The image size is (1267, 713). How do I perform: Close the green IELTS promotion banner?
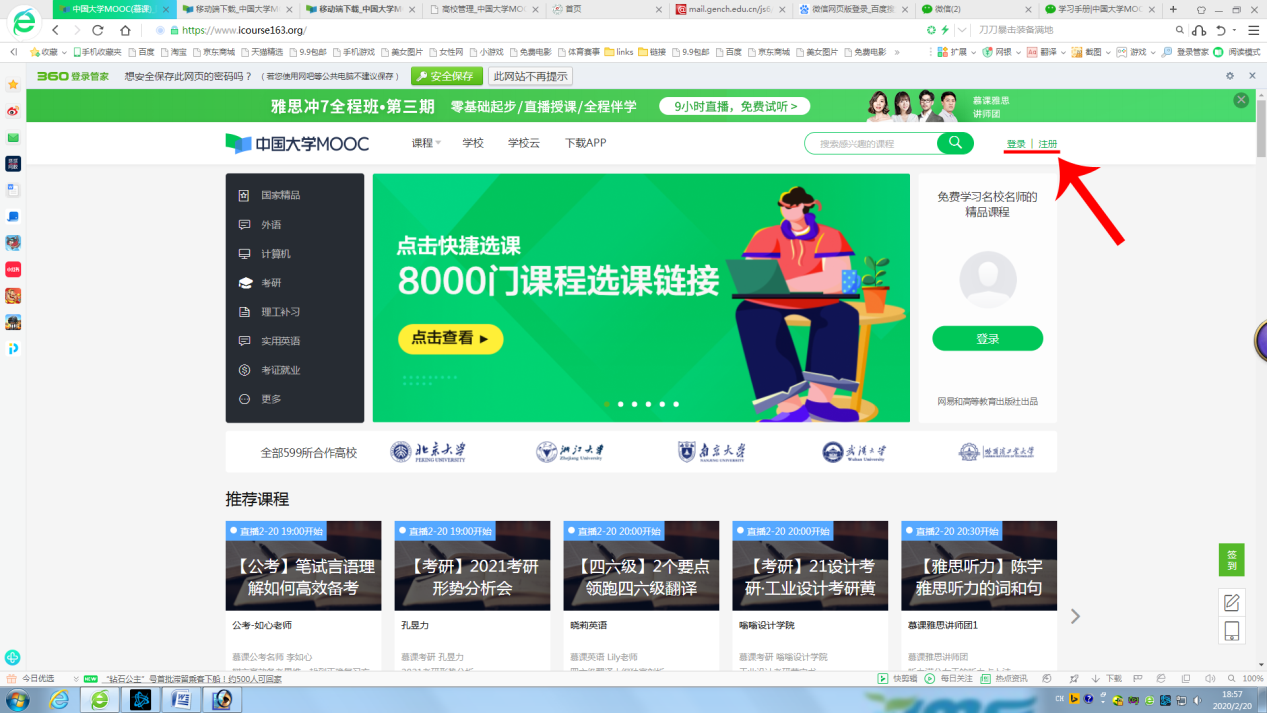point(1241,100)
